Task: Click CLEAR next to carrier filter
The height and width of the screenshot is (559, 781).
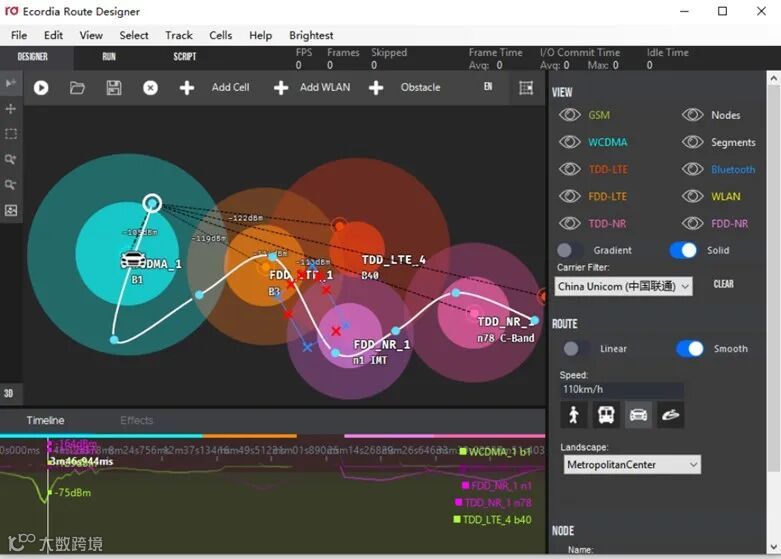Action: click(x=723, y=284)
